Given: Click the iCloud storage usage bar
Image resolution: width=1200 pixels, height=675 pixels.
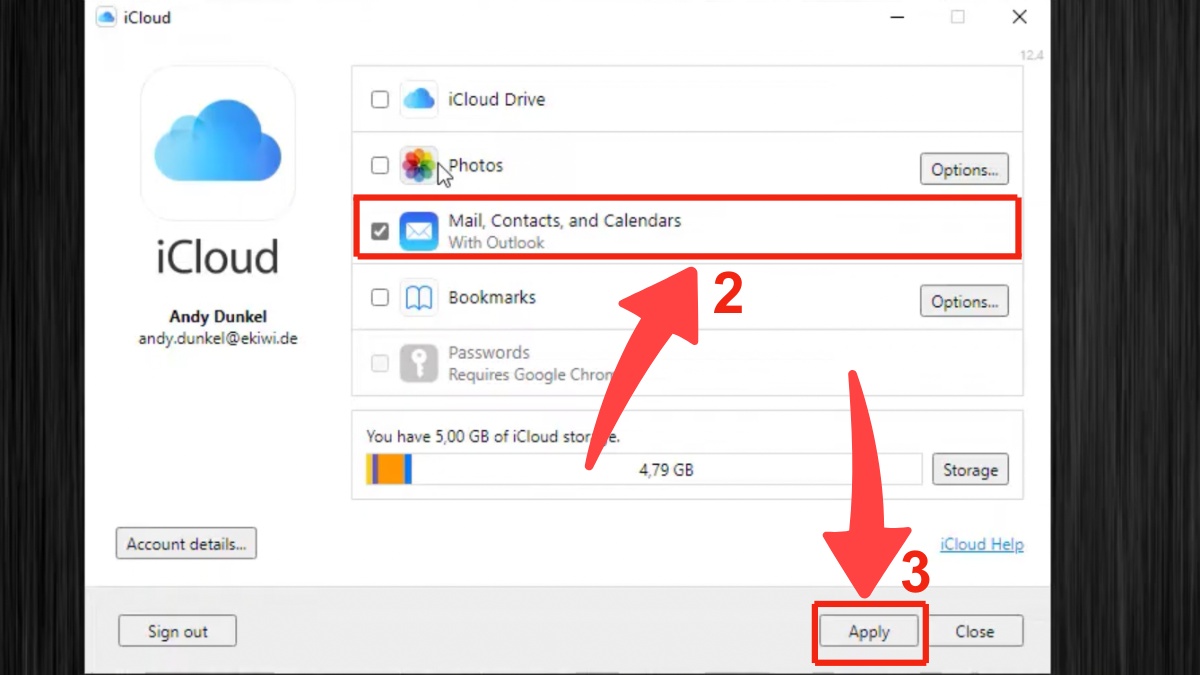Looking at the screenshot, I should [x=644, y=469].
